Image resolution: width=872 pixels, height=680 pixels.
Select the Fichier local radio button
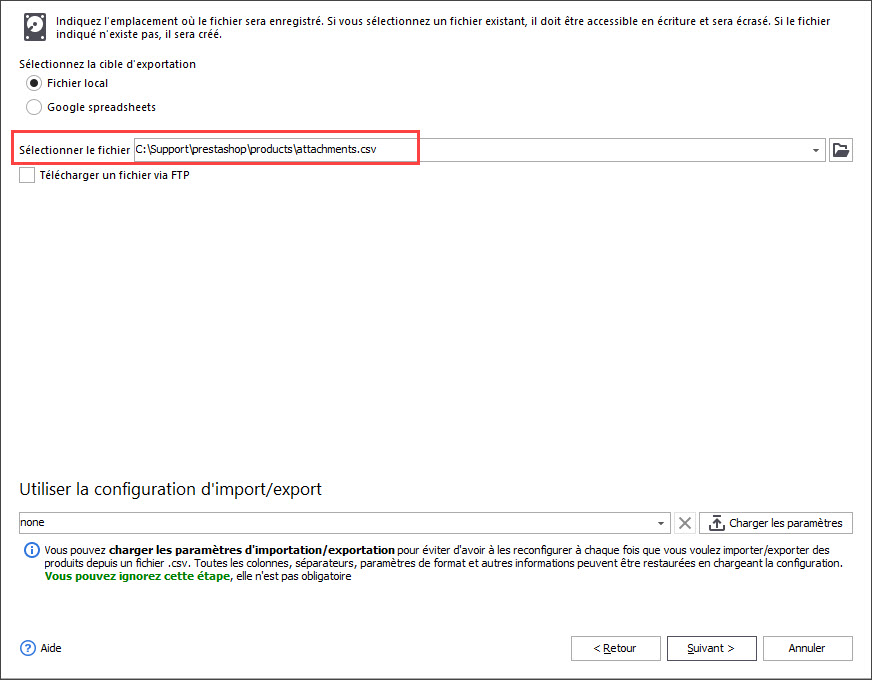pyautogui.click(x=34, y=83)
